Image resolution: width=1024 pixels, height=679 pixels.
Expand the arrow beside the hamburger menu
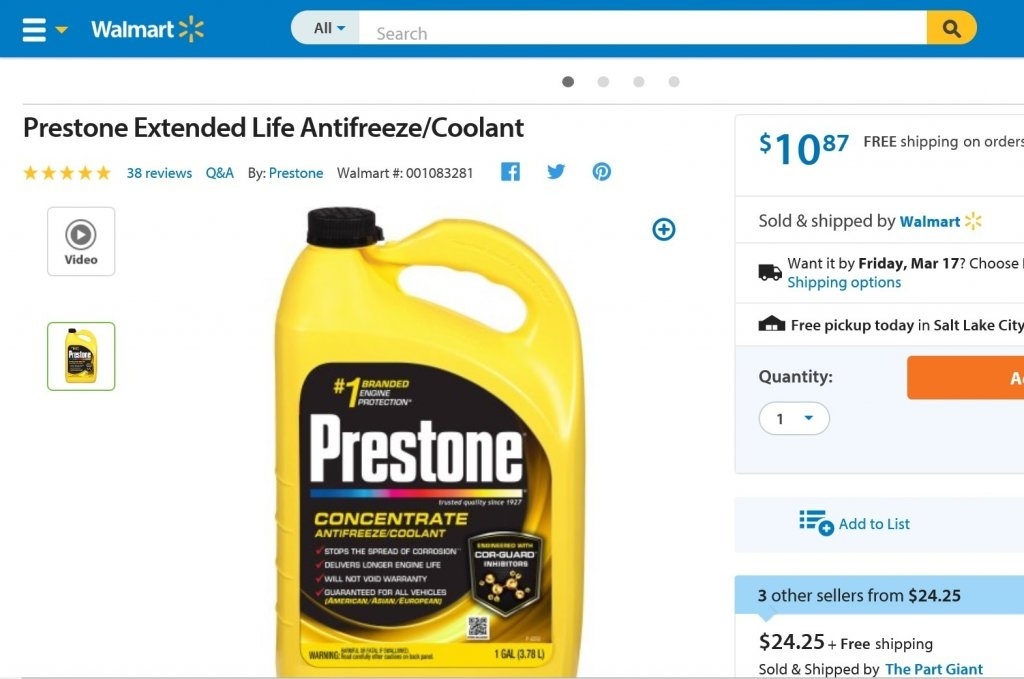(62, 30)
